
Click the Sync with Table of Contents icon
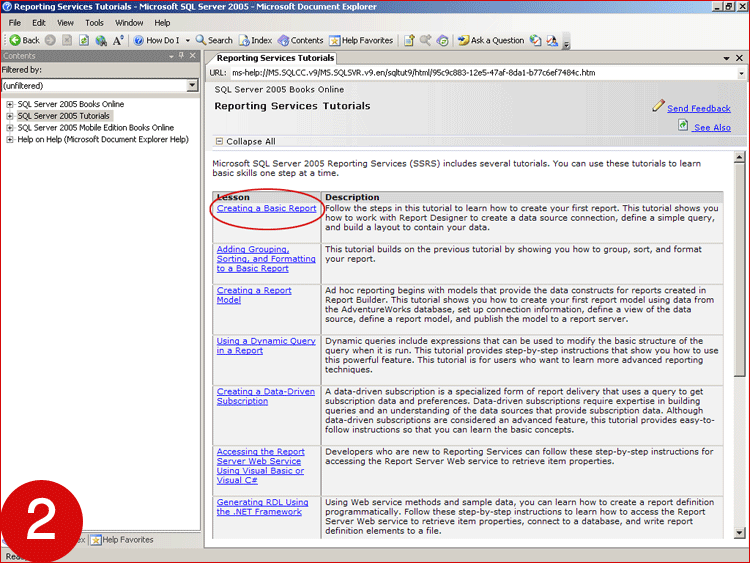[443, 41]
